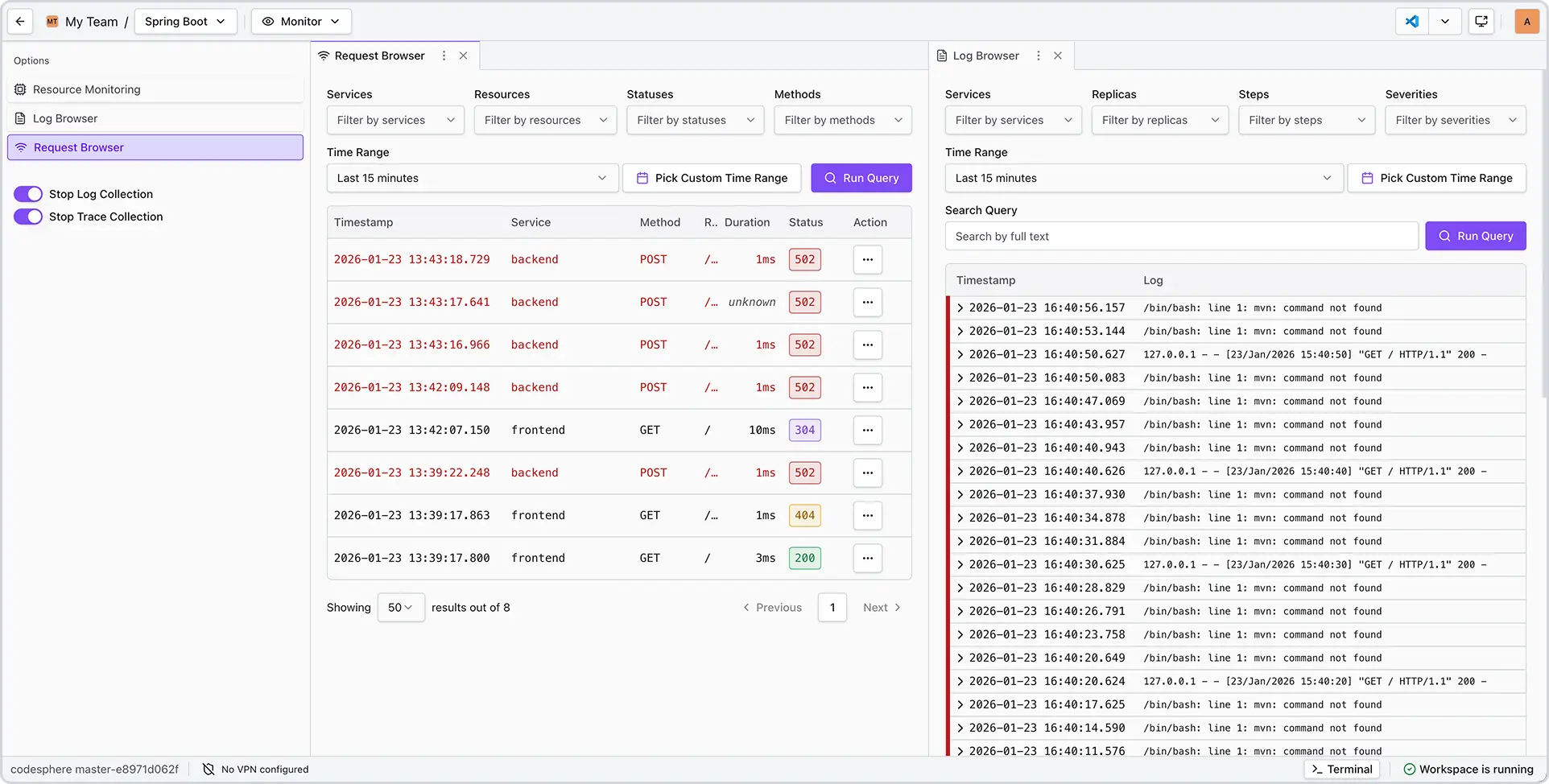Screen dimensions: 1549x784
Task: Click Next to view more results
Action: point(881,607)
